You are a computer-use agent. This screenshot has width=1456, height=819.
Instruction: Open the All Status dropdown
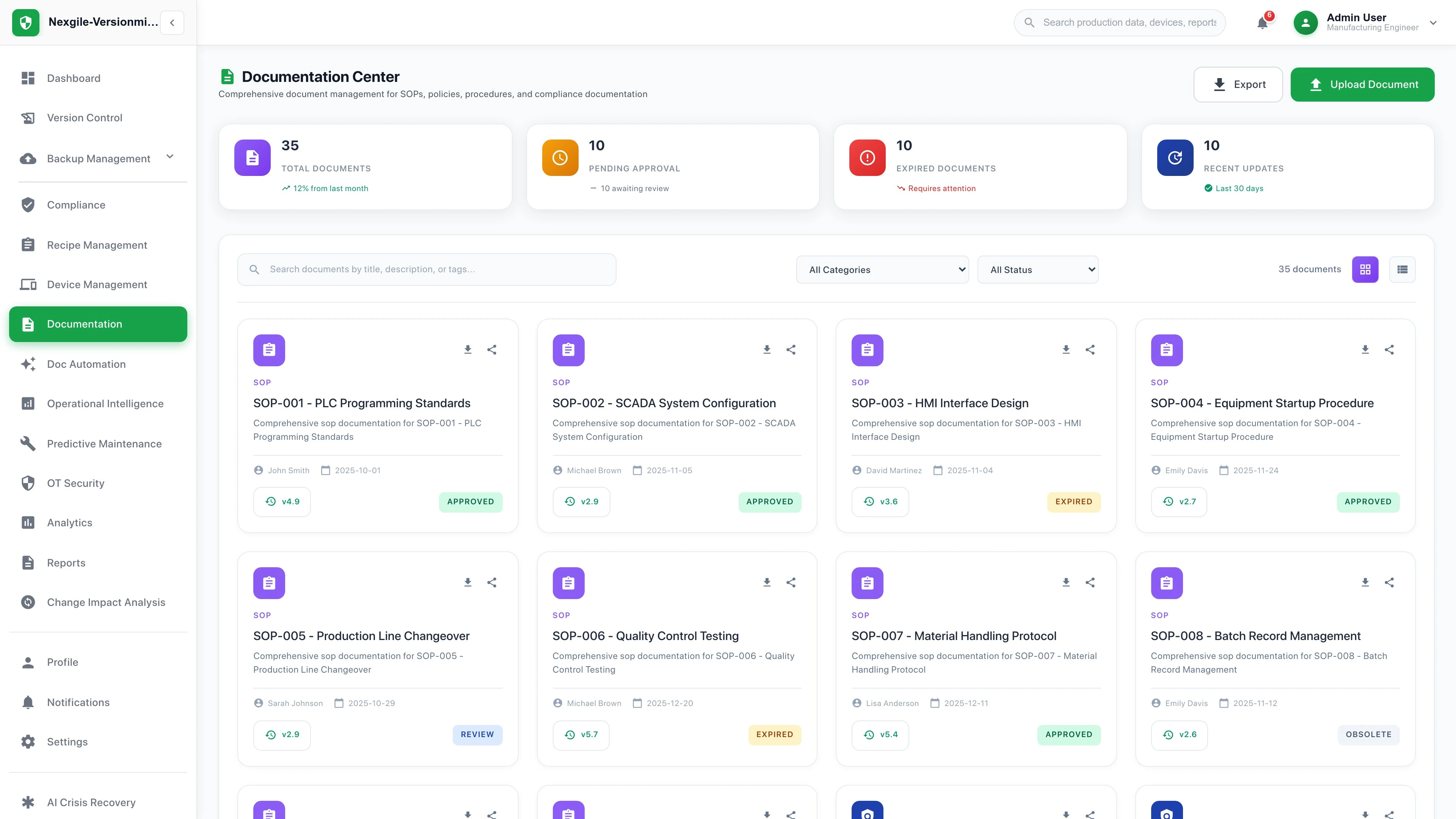coord(1038,270)
